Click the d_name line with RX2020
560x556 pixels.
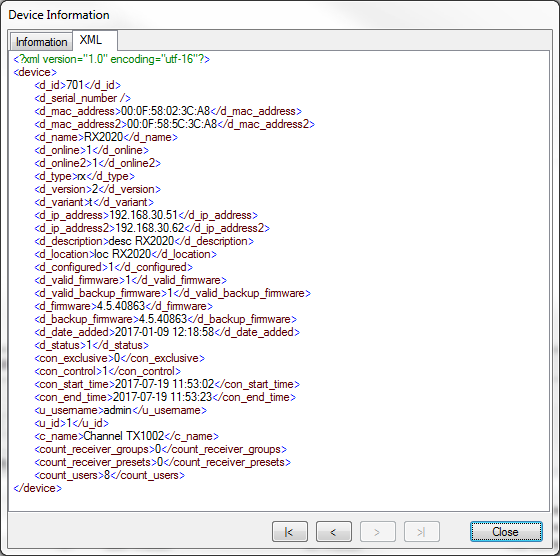[106, 137]
